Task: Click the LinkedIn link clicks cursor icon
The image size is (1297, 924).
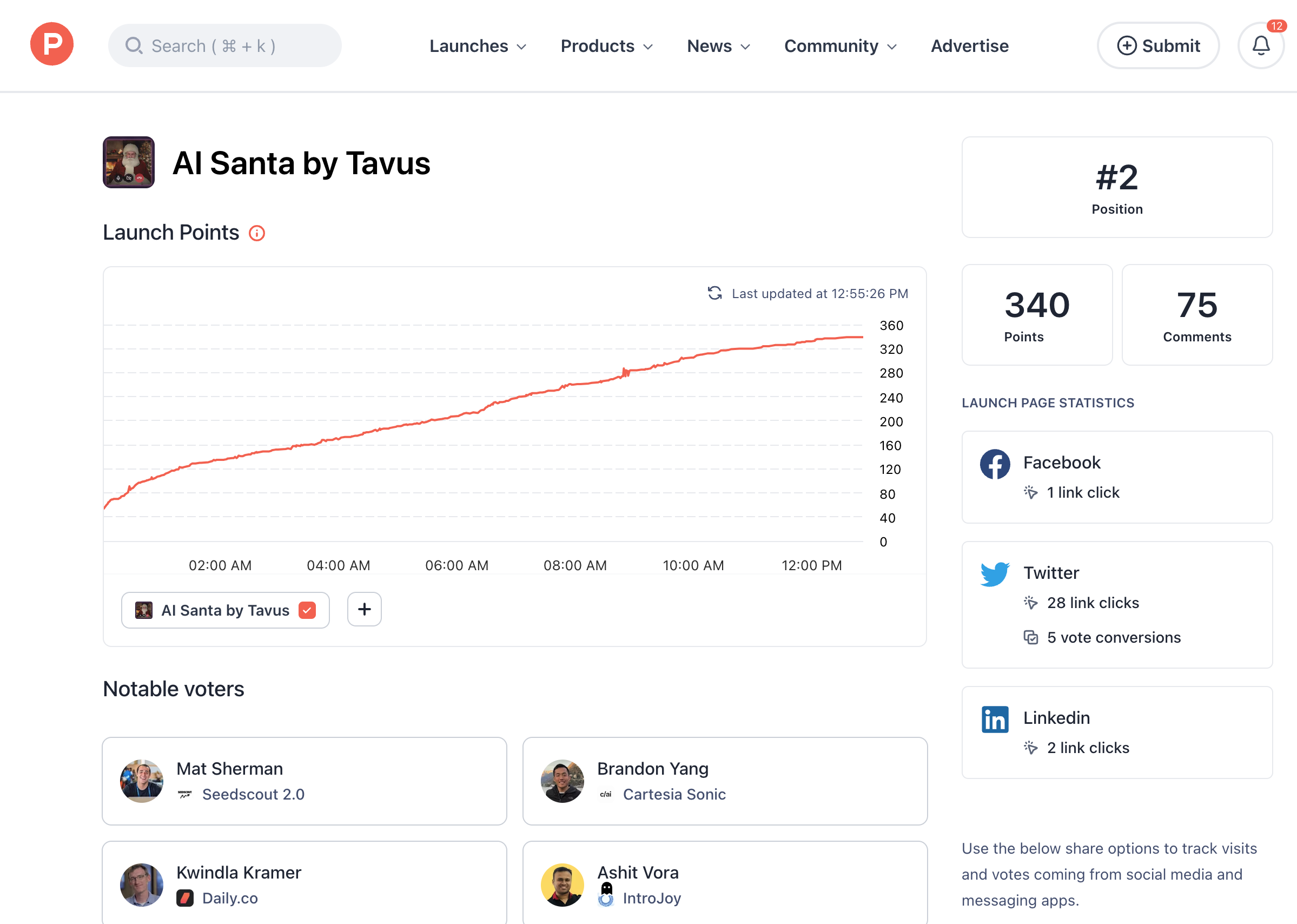Action: 1031,748
